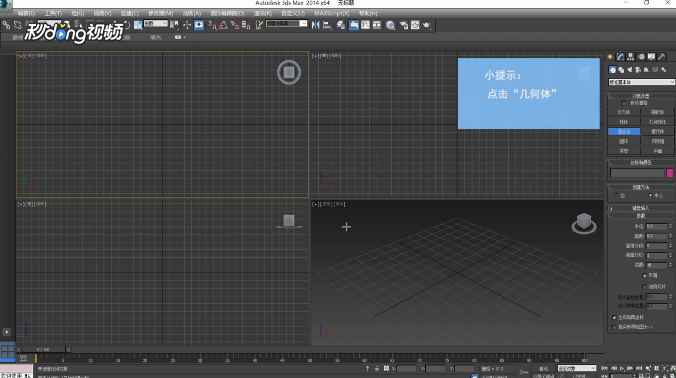Open the 动画(A) menu
The width and height of the screenshot is (676, 378).
[x=191, y=13]
